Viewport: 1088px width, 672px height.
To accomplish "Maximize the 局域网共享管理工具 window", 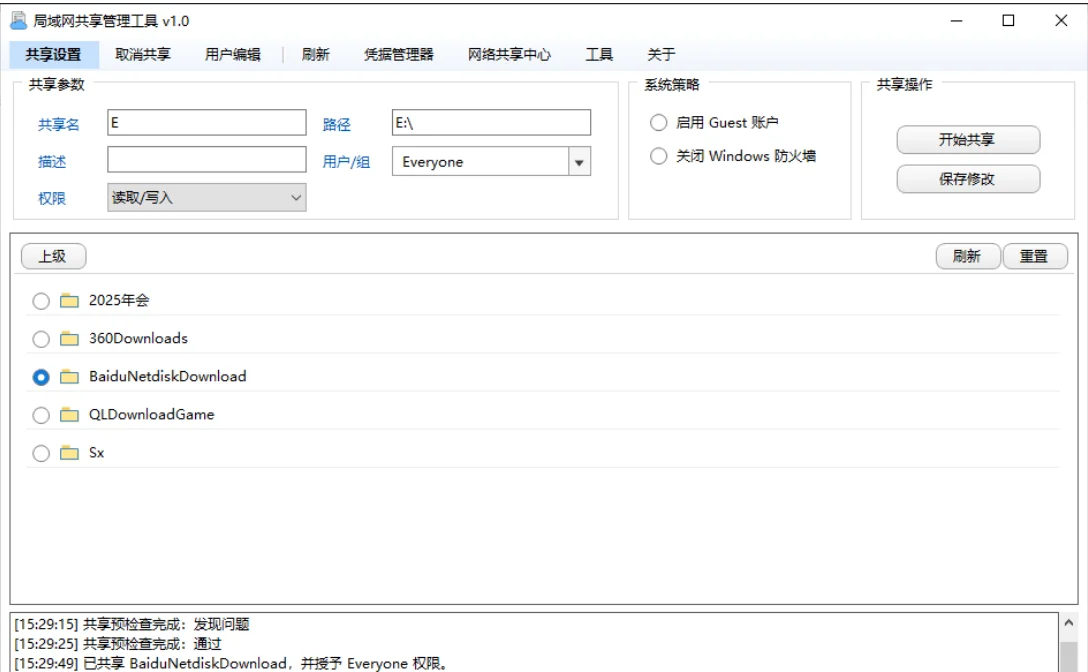I will [x=1008, y=21].
